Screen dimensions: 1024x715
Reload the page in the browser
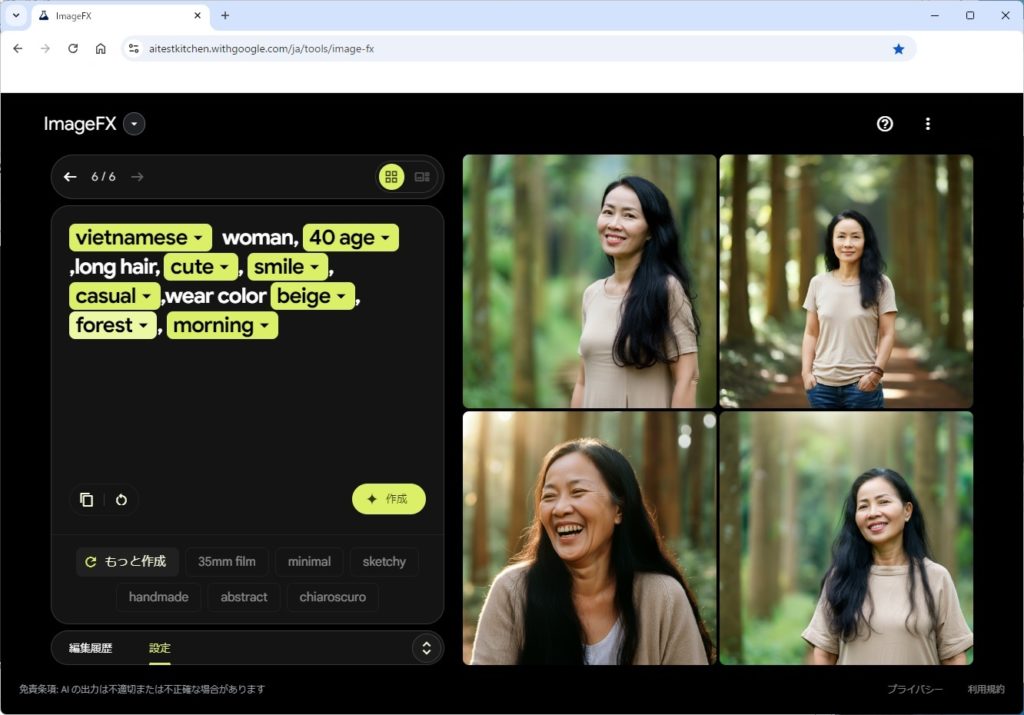pyautogui.click(x=73, y=48)
